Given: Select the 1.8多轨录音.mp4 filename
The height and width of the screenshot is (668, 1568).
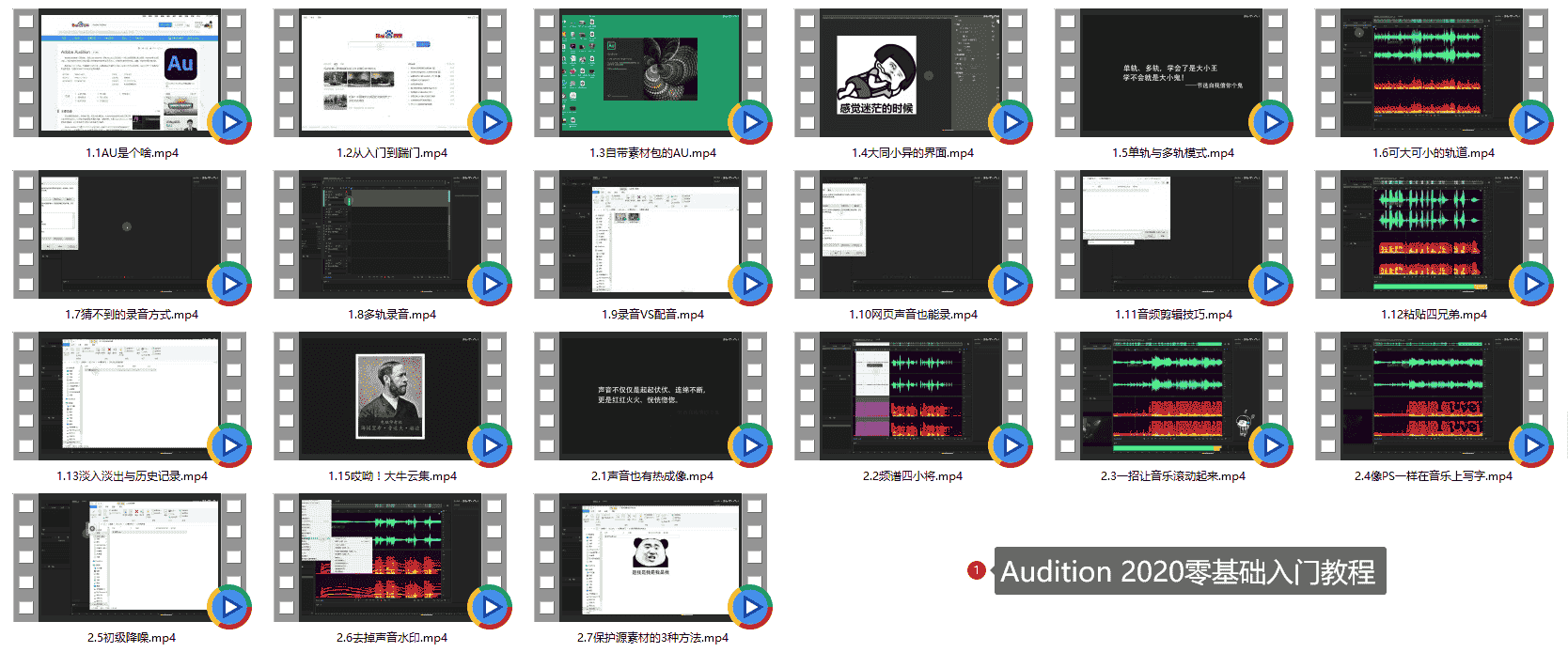Looking at the screenshot, I should (x=392, y=315).
